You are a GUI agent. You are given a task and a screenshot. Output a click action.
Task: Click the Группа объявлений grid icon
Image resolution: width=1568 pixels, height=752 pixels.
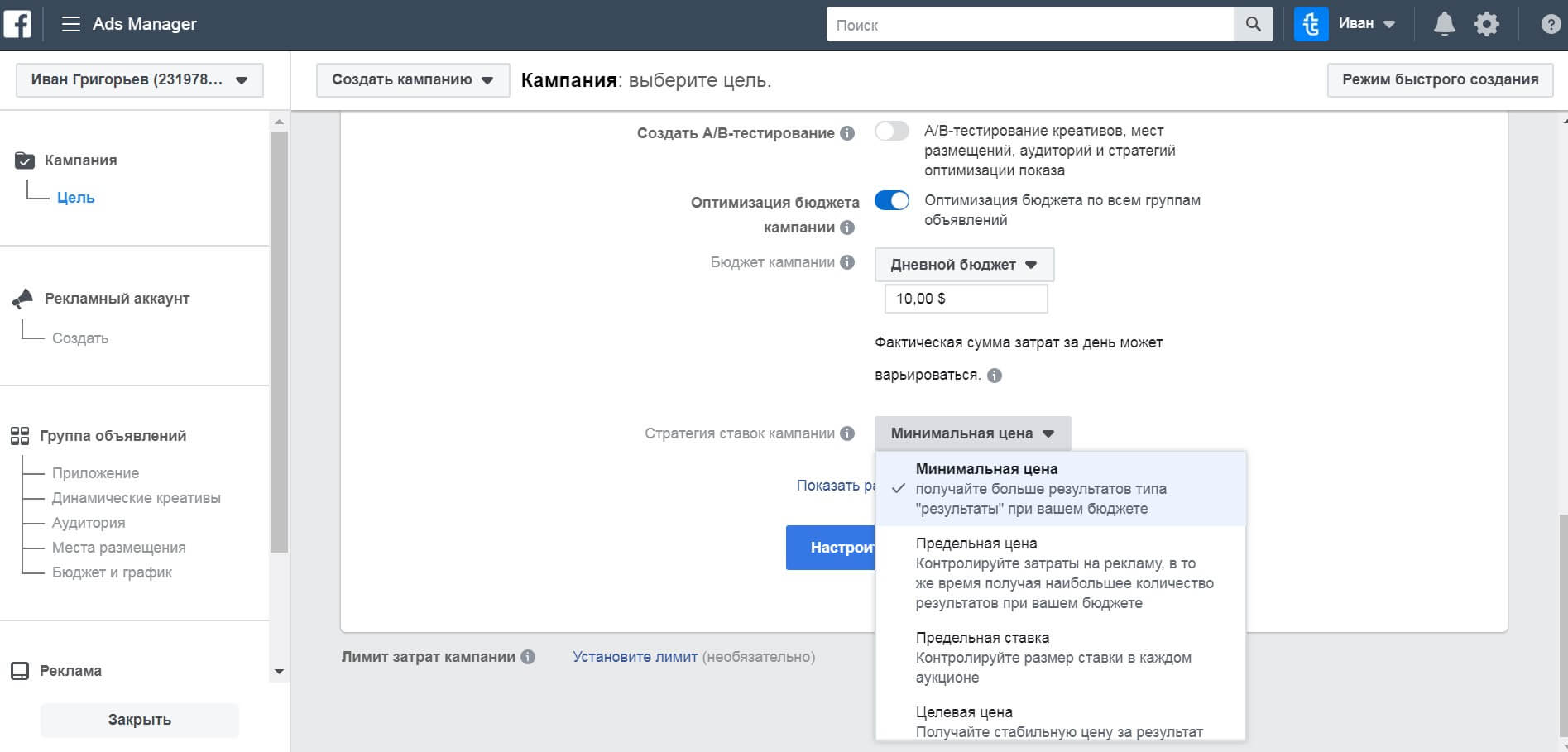(x=20, y=436)
